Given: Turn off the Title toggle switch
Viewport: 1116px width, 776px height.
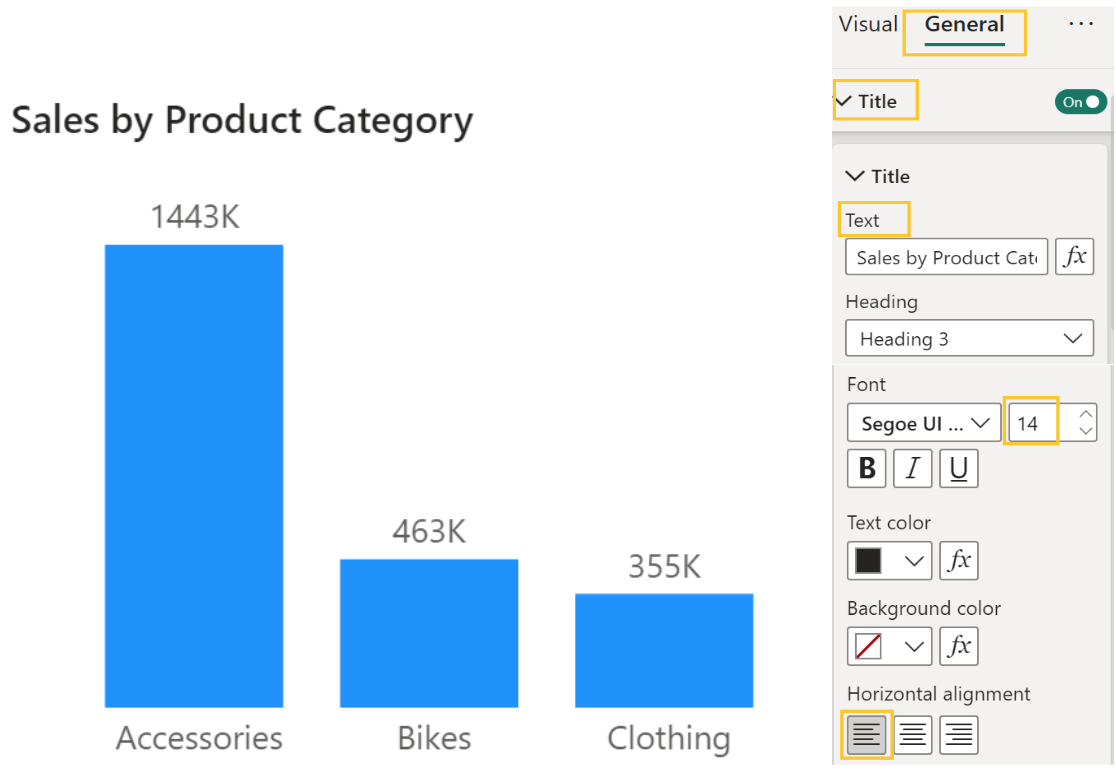Looking at the screenshot, I should point(1080,102).
